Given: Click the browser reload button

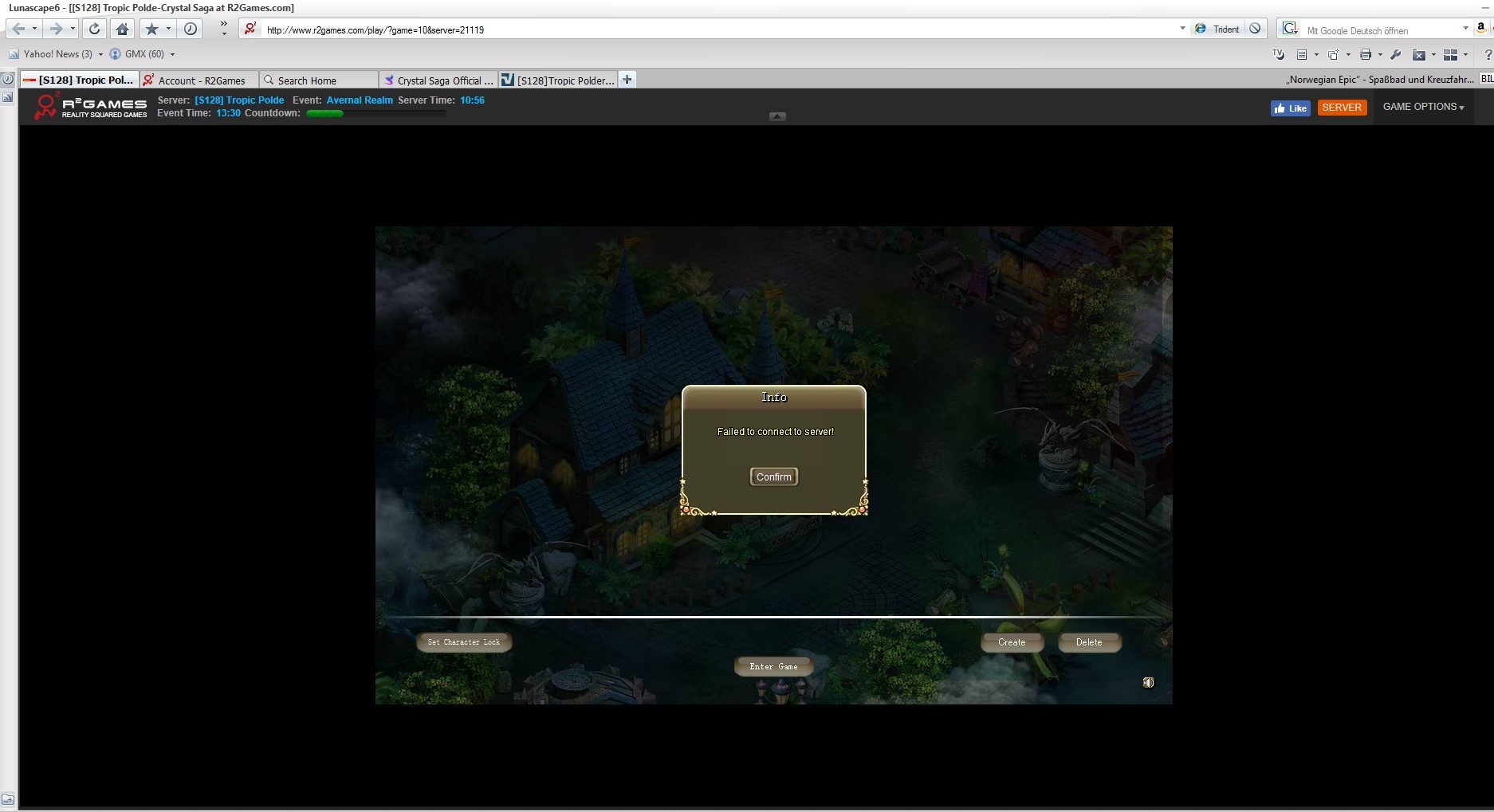Looking at the screenshot, I should pyautogui.click(x=94, y=29).
